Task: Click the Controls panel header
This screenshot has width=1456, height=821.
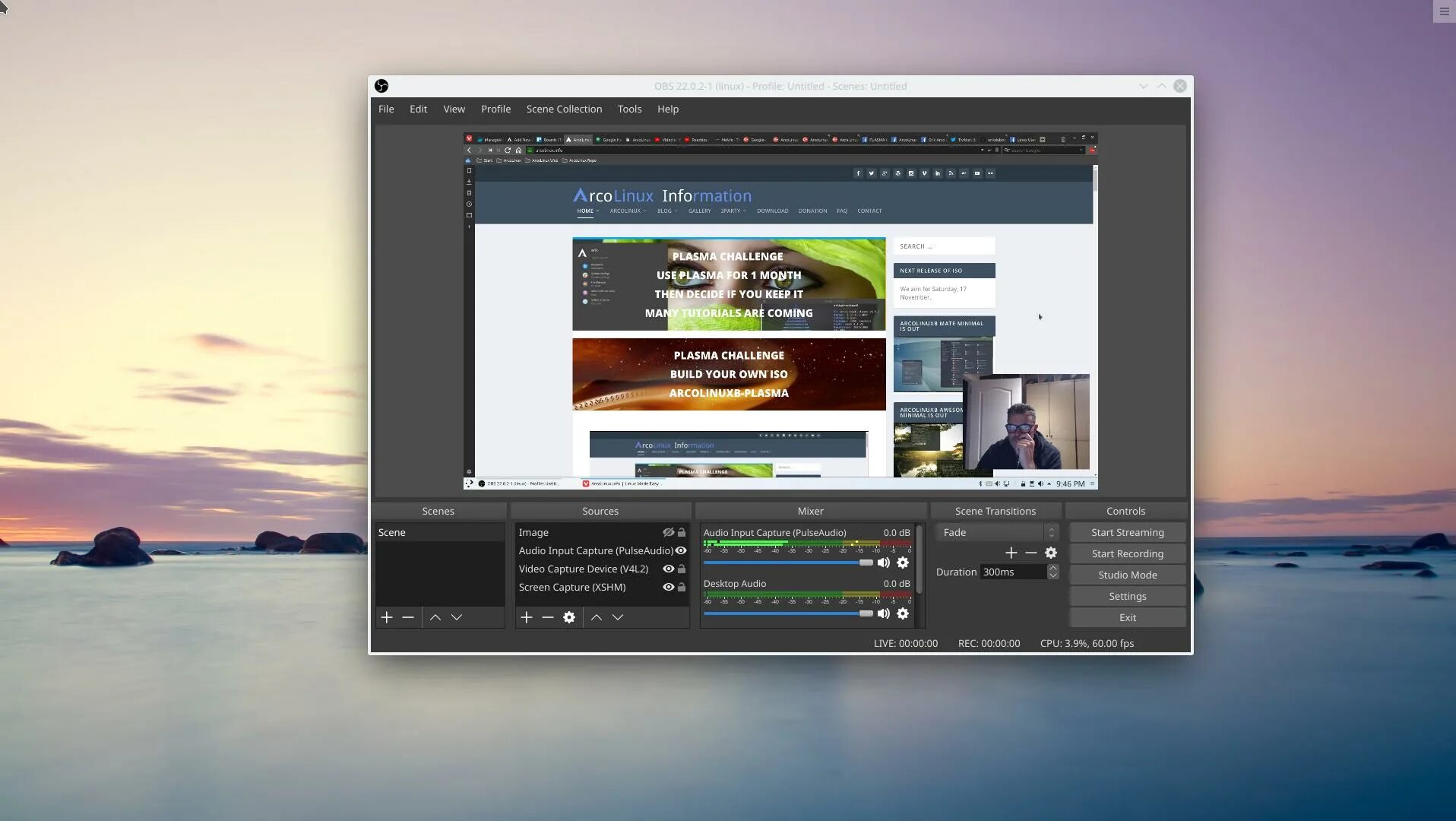Action: 1125,511
